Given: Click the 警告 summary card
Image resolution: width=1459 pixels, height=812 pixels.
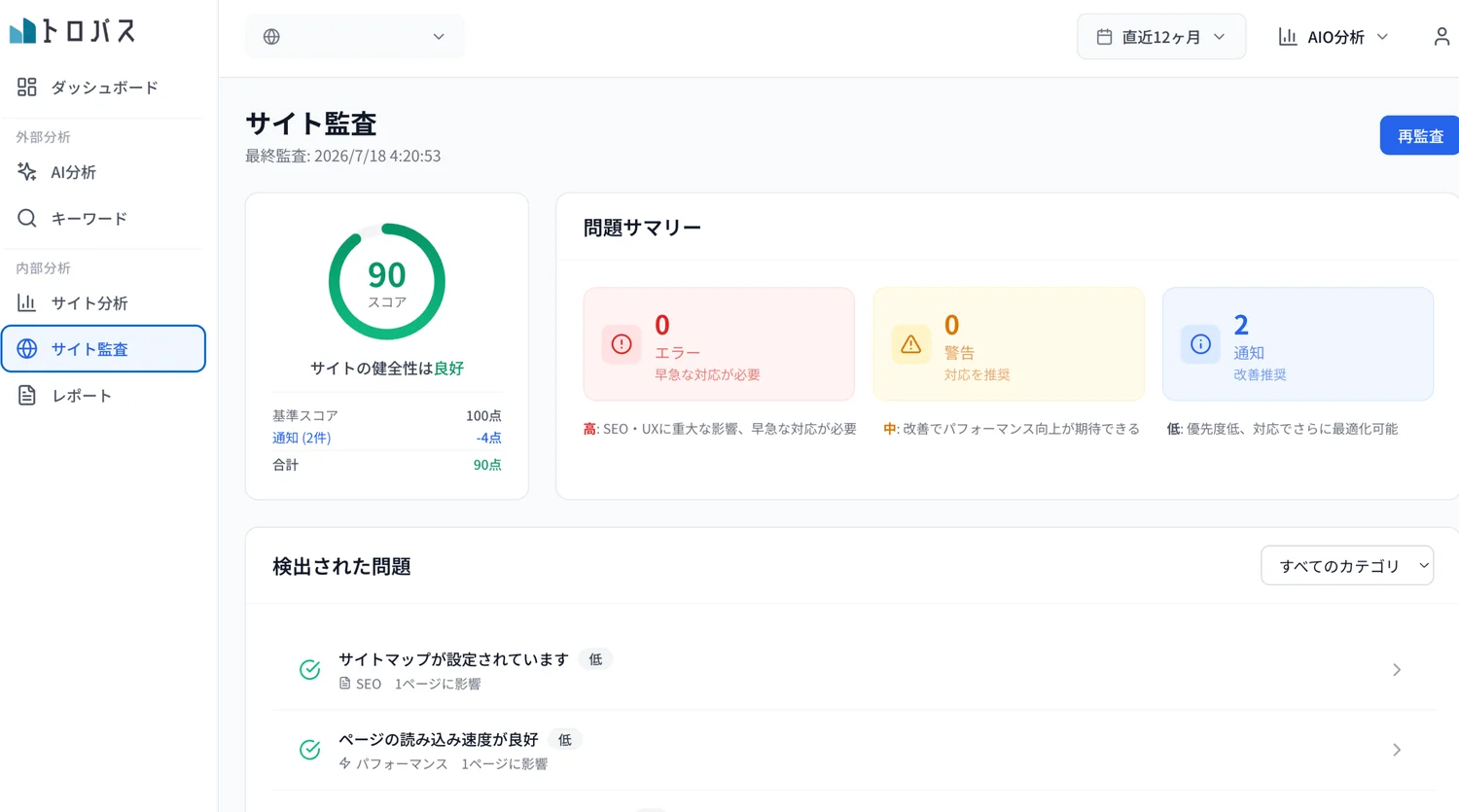Looking at the screenshot, I should tap(1009, 343).
